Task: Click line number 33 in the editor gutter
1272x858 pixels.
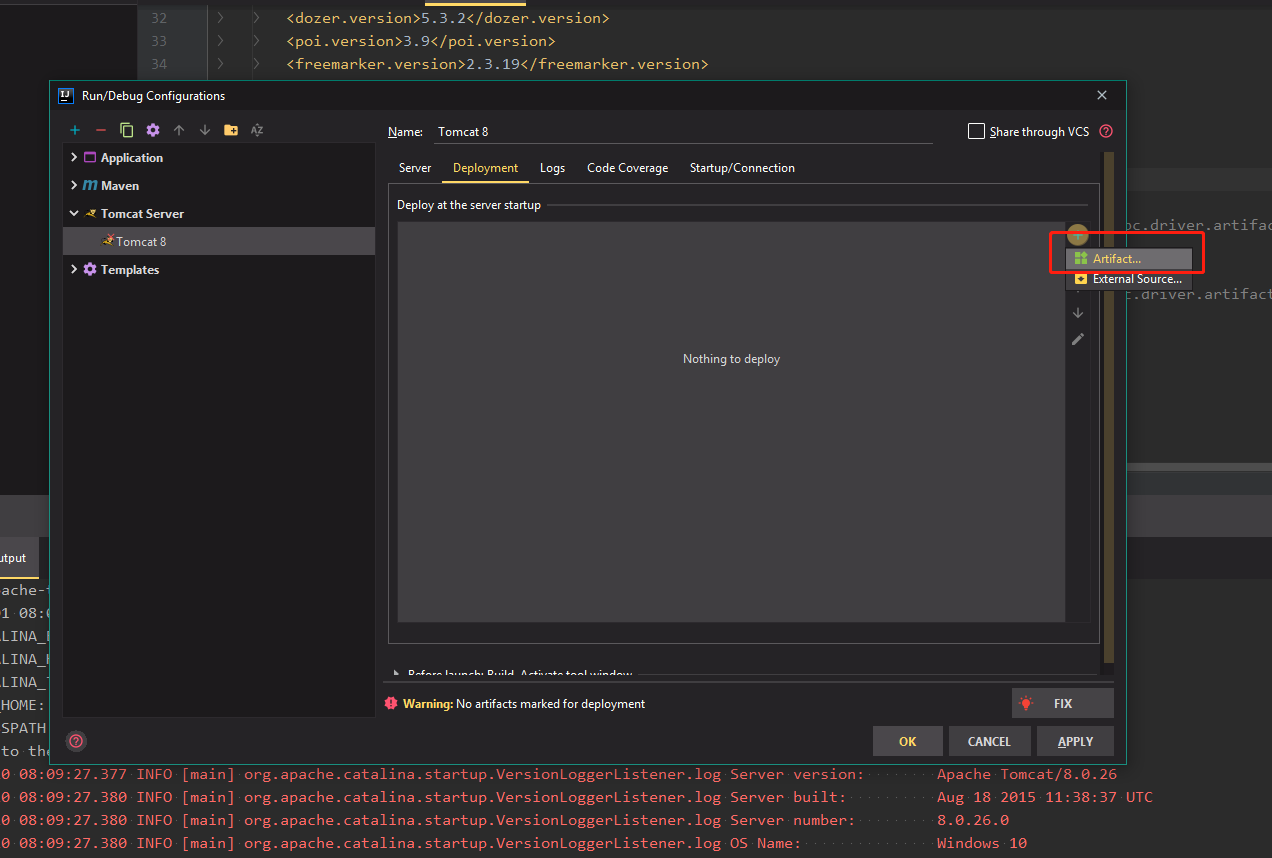Action: point(159,41)
